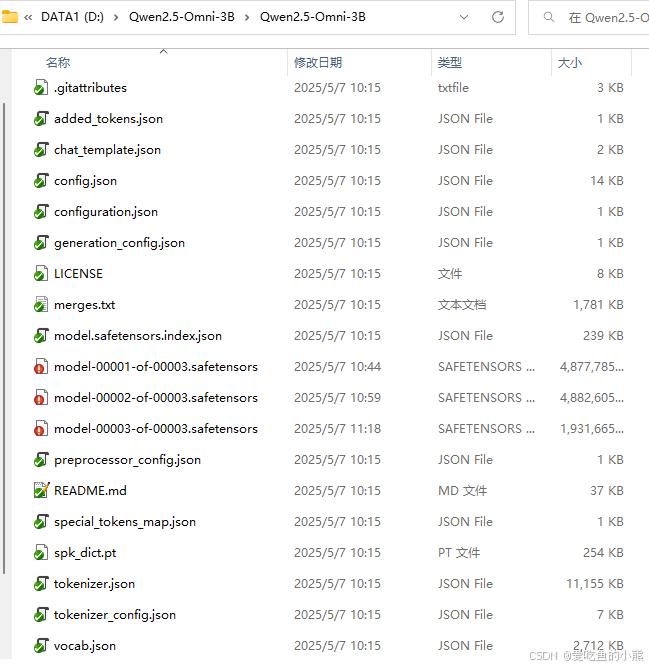
Task: Click the special_tokens_map.json file icon
Action: point(41,522)
